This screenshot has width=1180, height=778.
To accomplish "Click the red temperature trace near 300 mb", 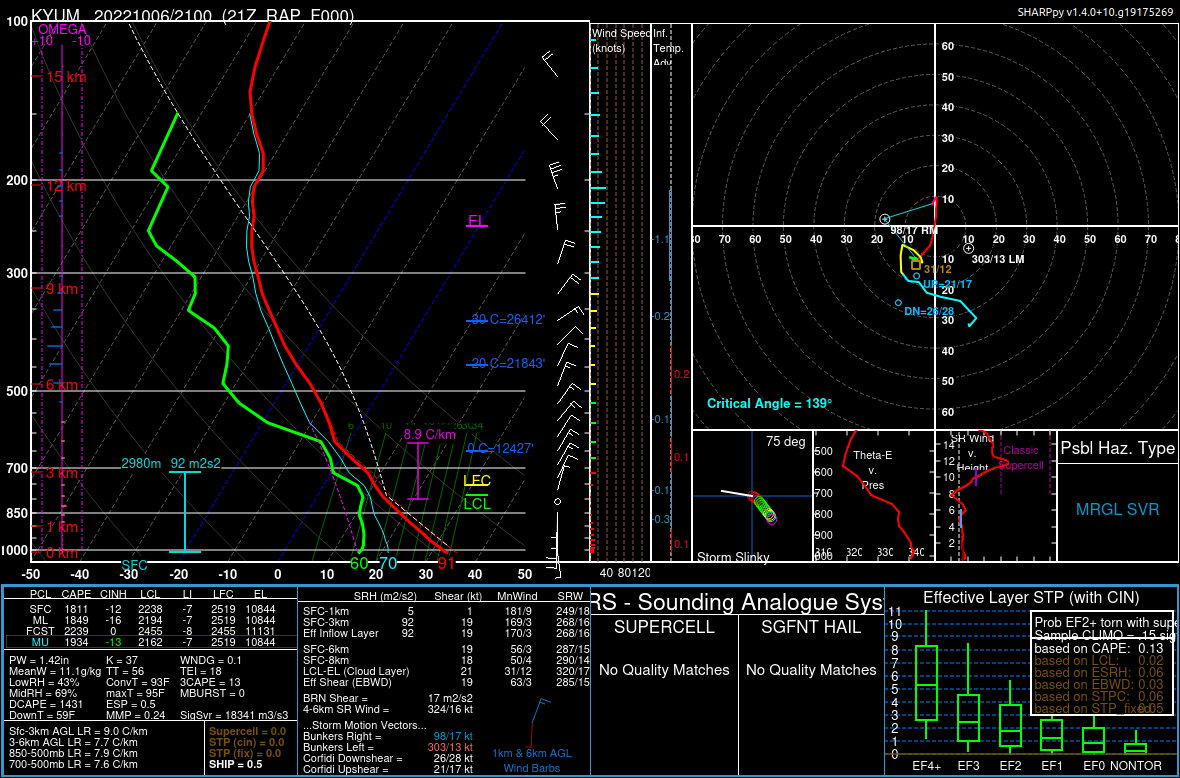I will [x=256, y=273].
